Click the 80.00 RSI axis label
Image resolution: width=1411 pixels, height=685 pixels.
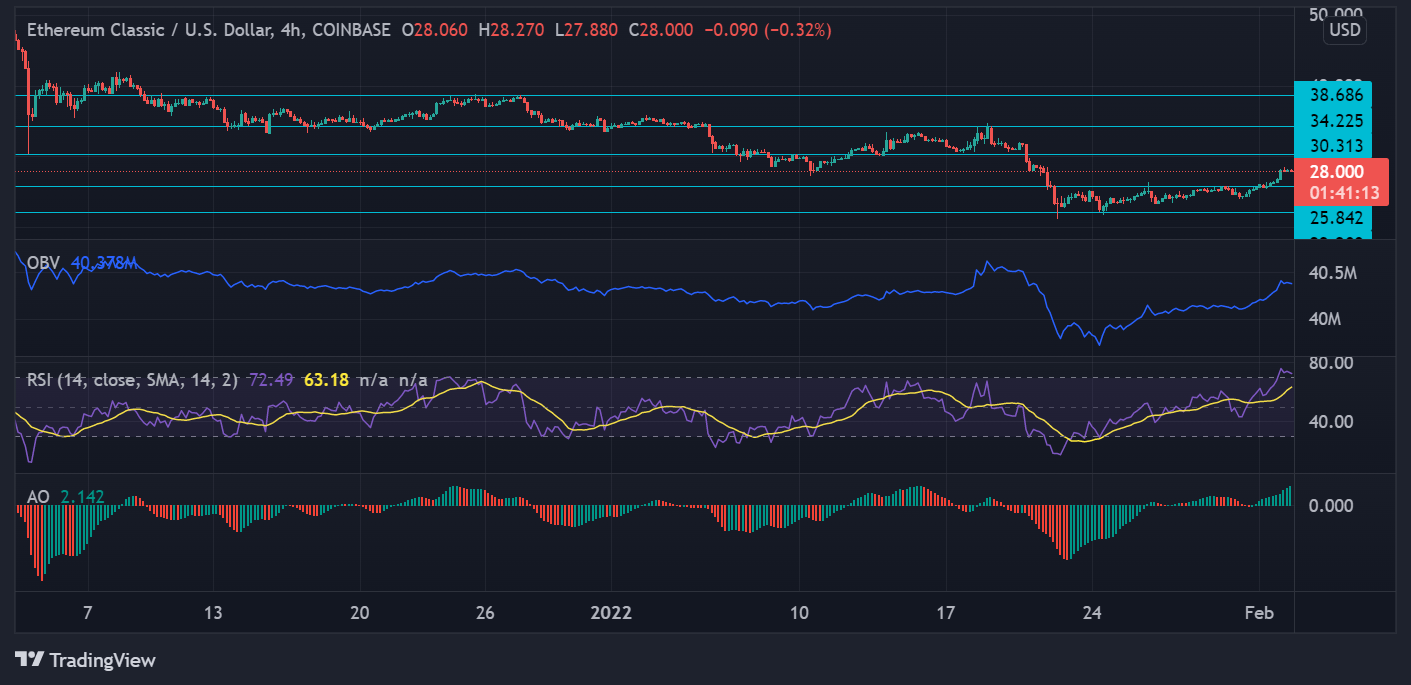tap(1331, 362)
